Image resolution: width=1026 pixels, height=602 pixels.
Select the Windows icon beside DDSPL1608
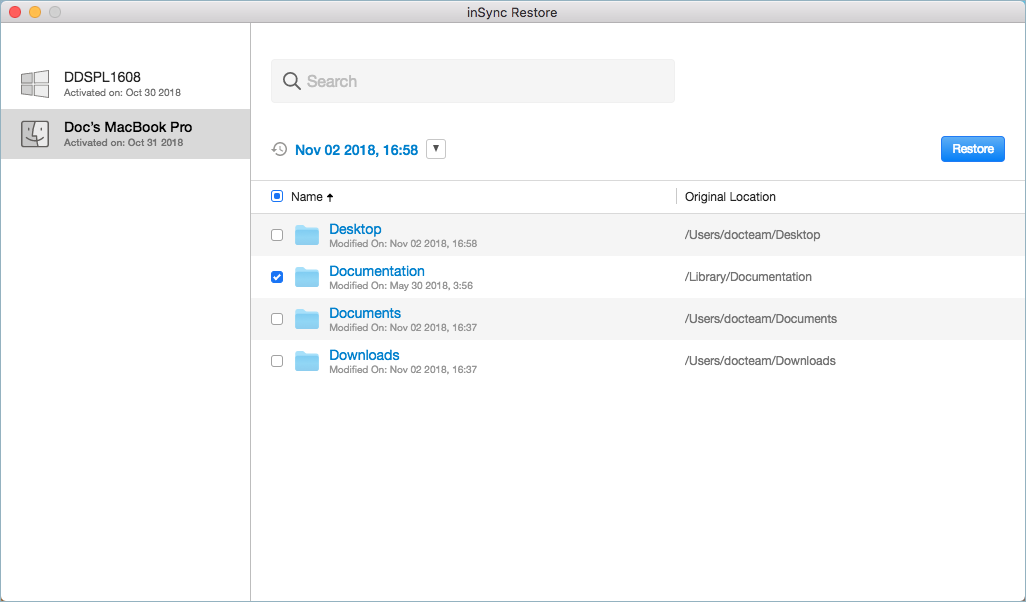pos(35,84)
